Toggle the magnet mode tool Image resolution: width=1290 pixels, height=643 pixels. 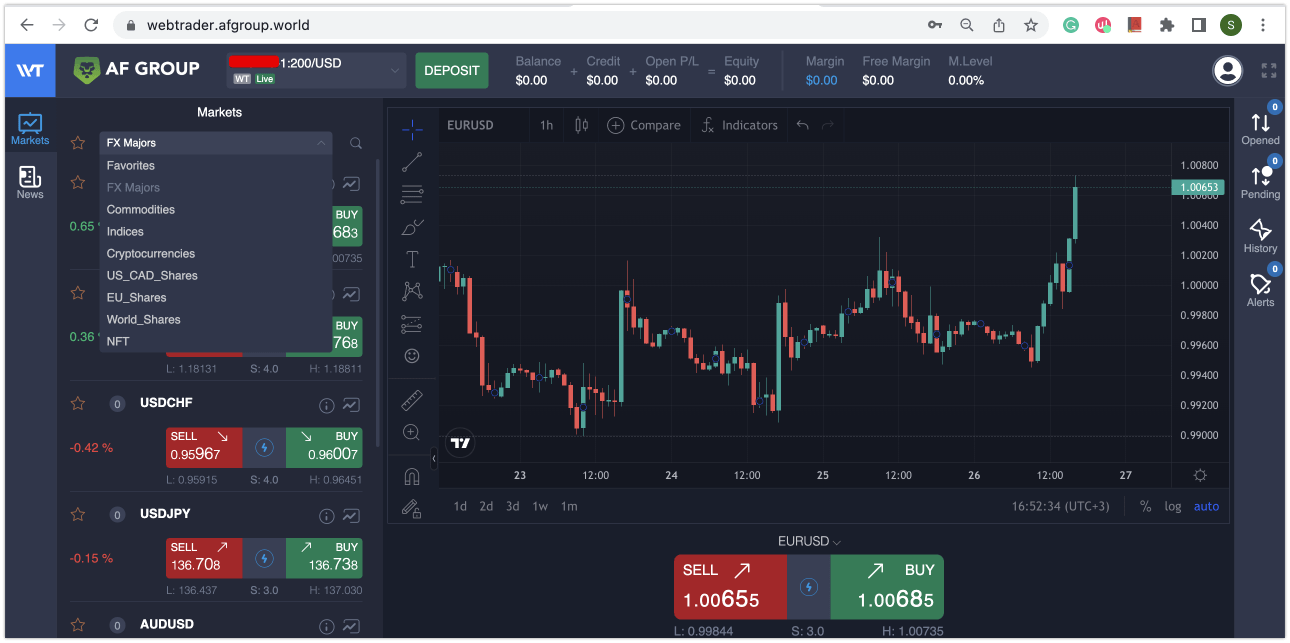click(412, 476)
